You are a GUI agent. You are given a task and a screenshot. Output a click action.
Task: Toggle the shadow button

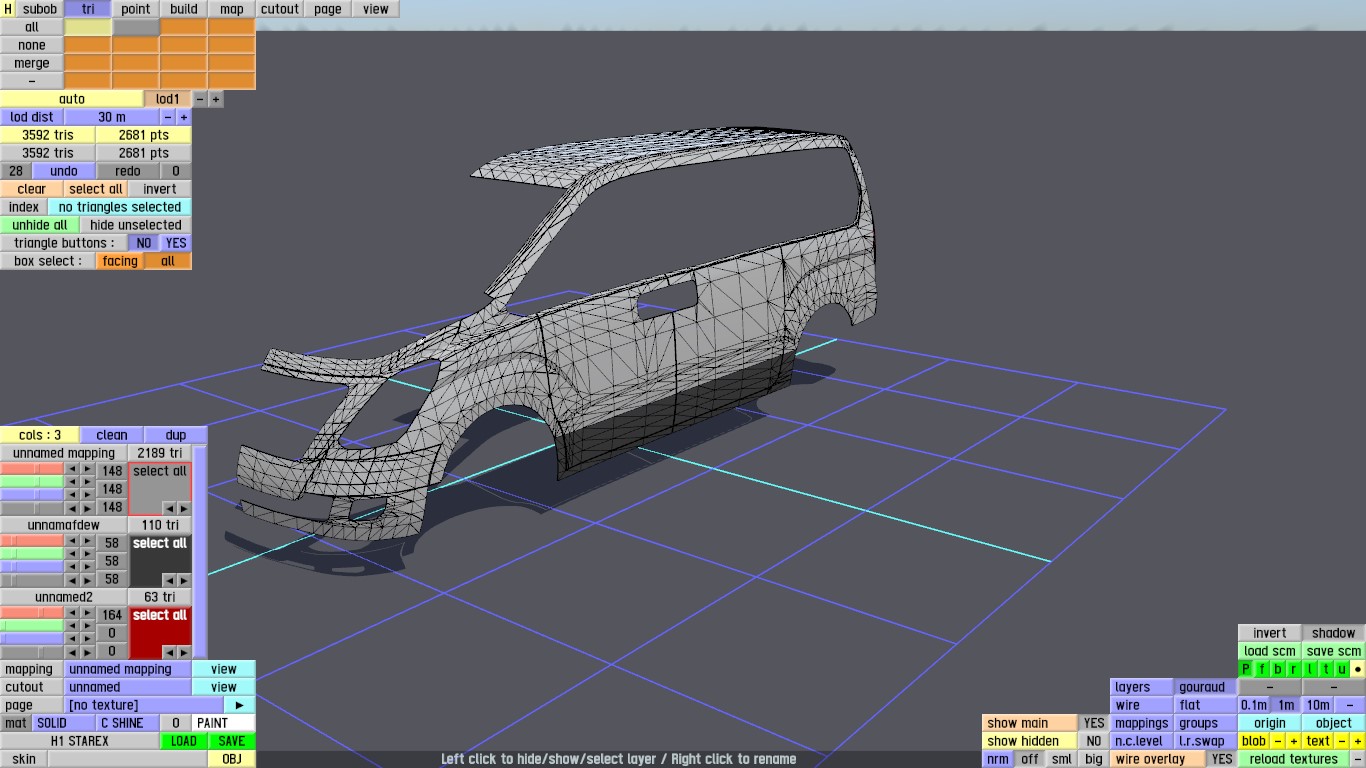(x=1334, y=633)
